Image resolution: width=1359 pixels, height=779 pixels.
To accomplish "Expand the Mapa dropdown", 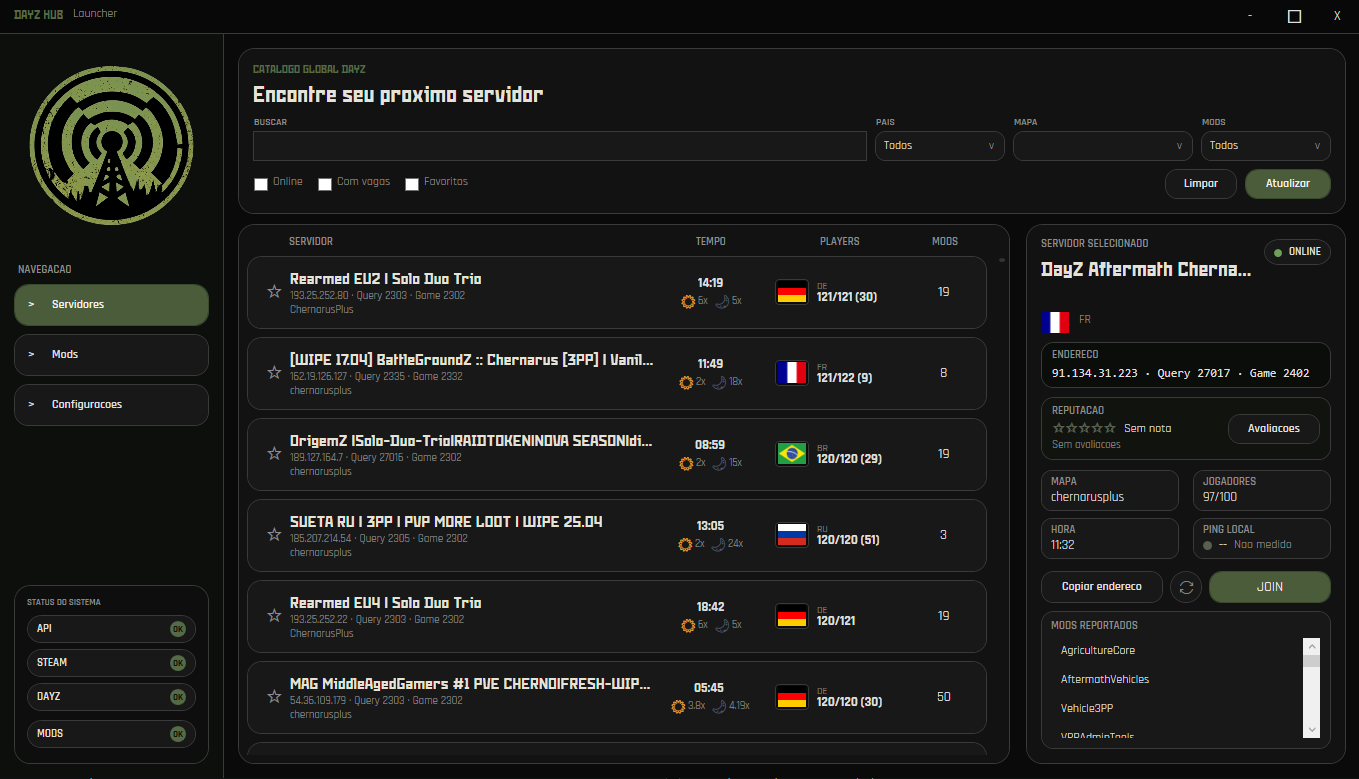I will pyautogui.click(x=1103, y=146).
